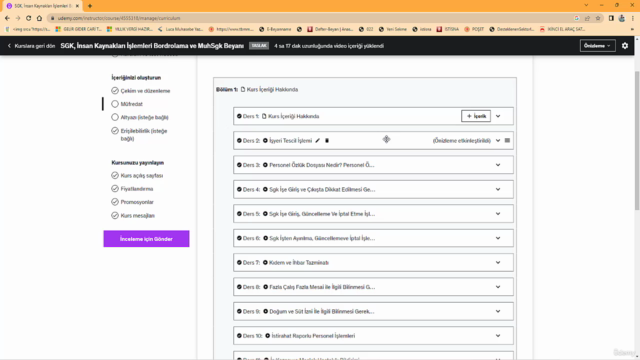This screenshot has height=360, width=640.
Task: Open the browser home page icon
Action: (x=39, y=18)
